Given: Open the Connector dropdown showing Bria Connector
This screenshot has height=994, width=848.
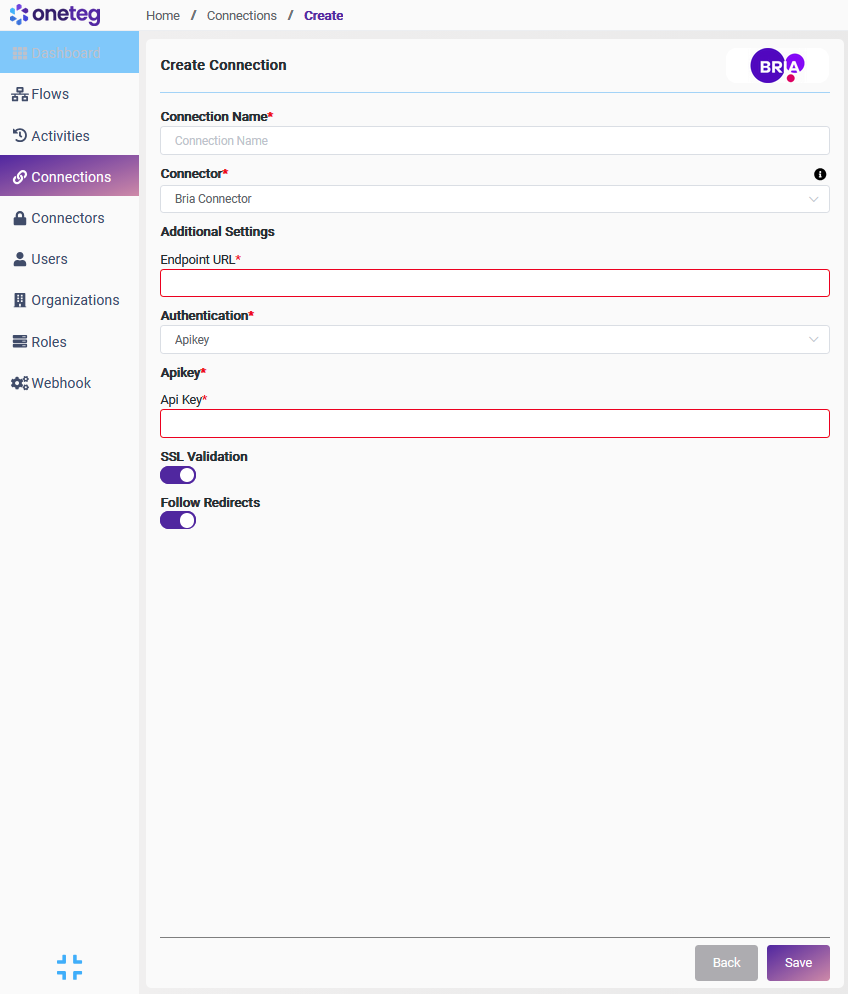Looking at the screenshot, I should tap(495, 199).
